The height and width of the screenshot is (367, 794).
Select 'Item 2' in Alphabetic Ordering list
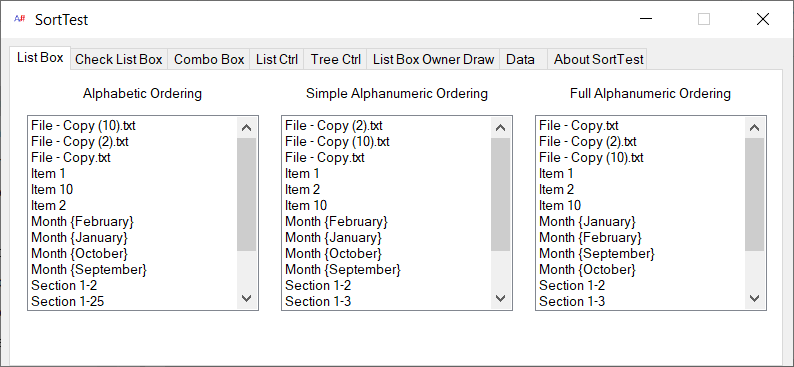click(x=133, y=206)
